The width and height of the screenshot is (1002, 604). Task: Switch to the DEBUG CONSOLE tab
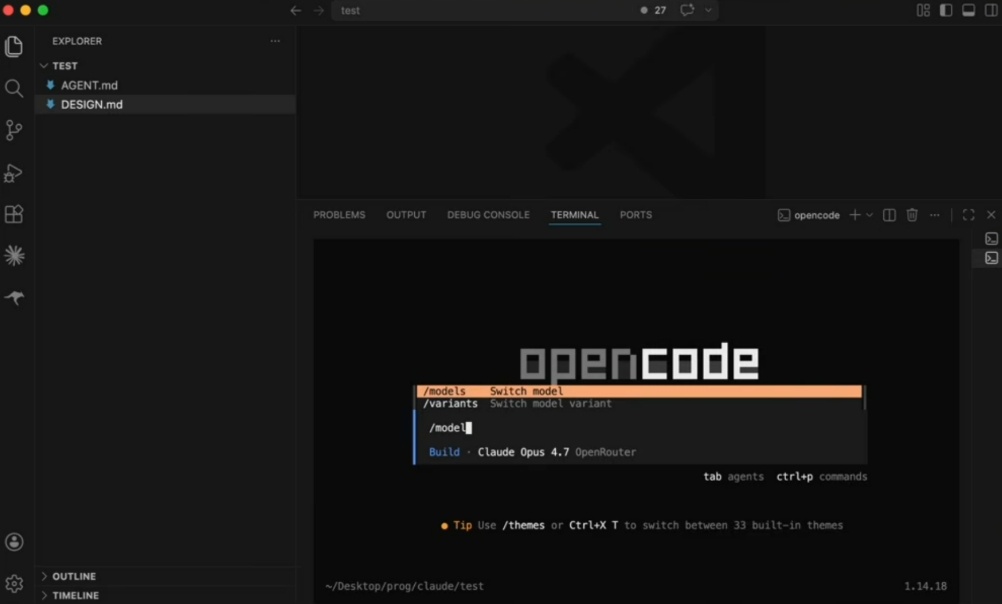(488, 215)
